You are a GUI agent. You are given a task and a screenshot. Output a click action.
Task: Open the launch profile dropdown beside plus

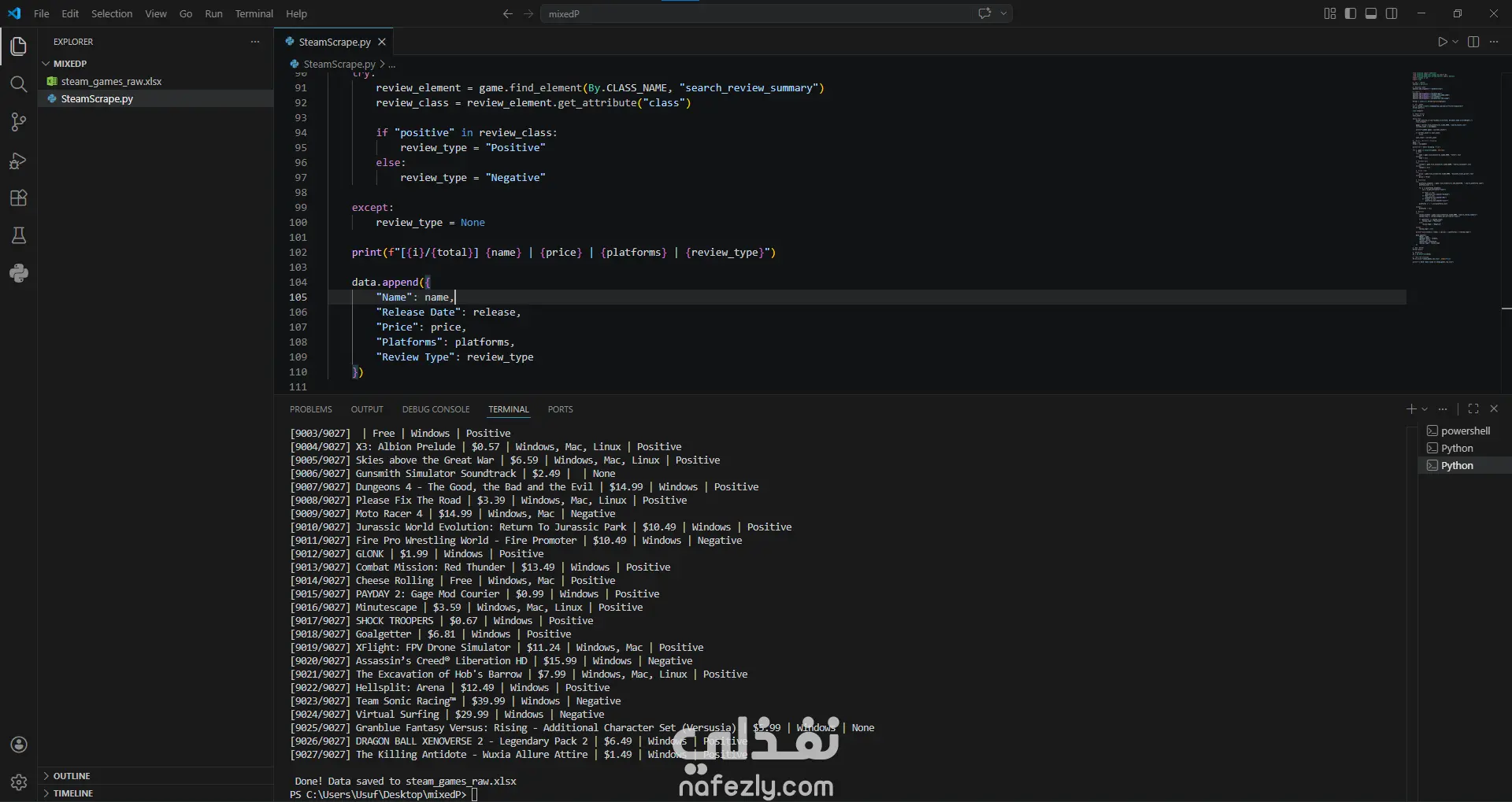click(1425, 409)
